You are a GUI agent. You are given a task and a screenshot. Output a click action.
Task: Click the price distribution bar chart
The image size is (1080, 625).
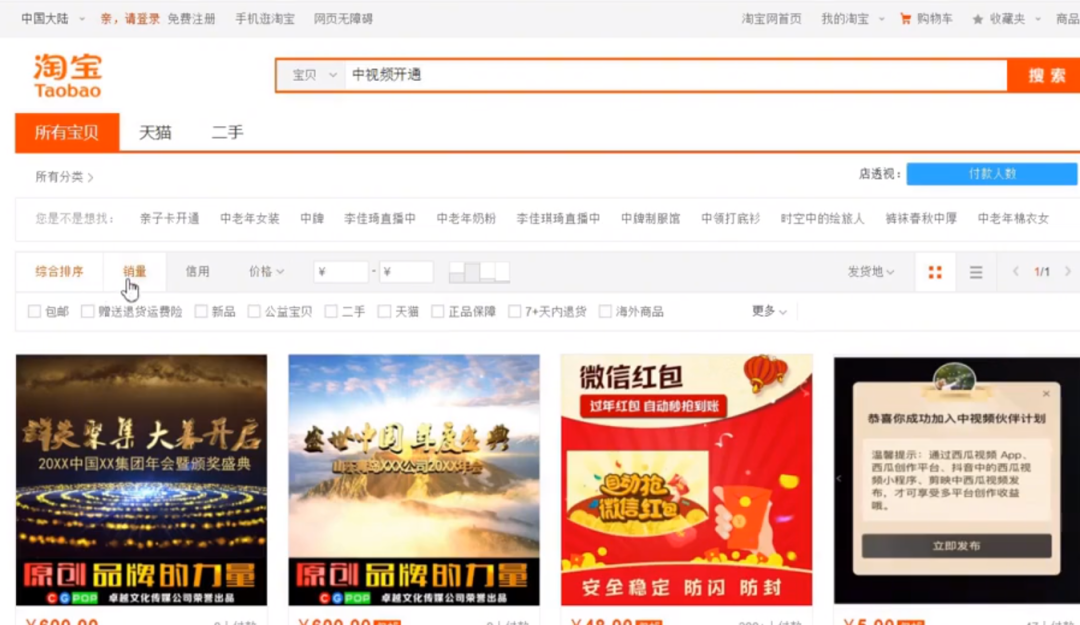[x=479, y=272]
